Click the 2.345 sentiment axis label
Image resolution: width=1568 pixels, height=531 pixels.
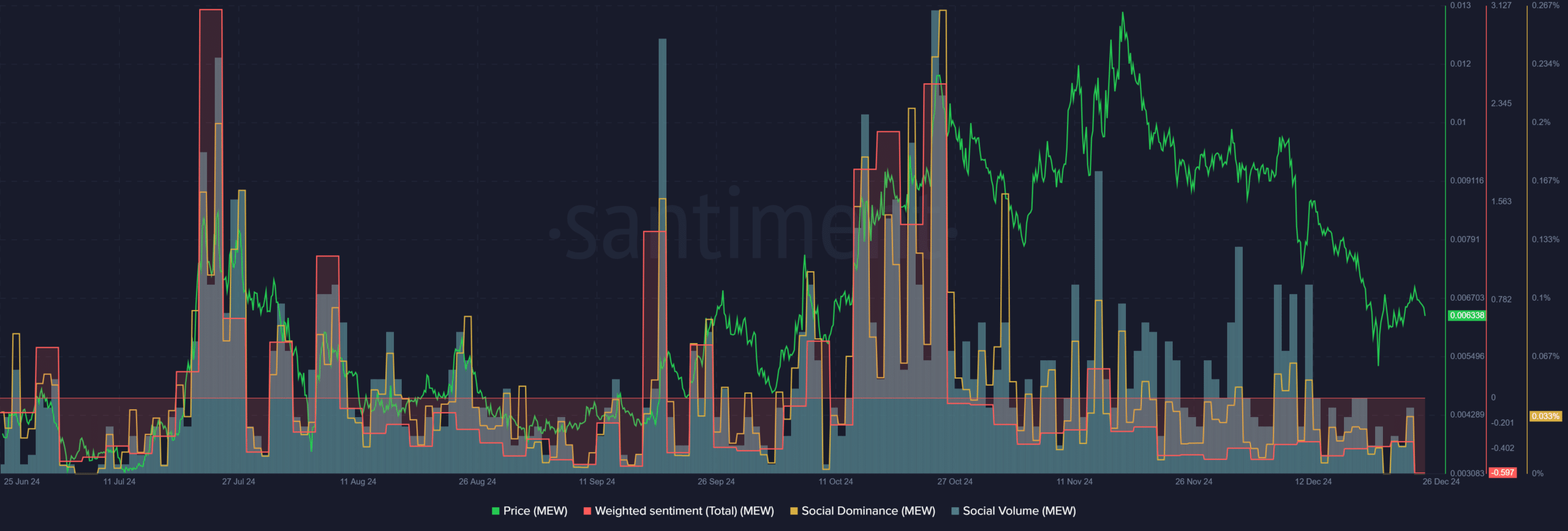(x=1501, y=104)
